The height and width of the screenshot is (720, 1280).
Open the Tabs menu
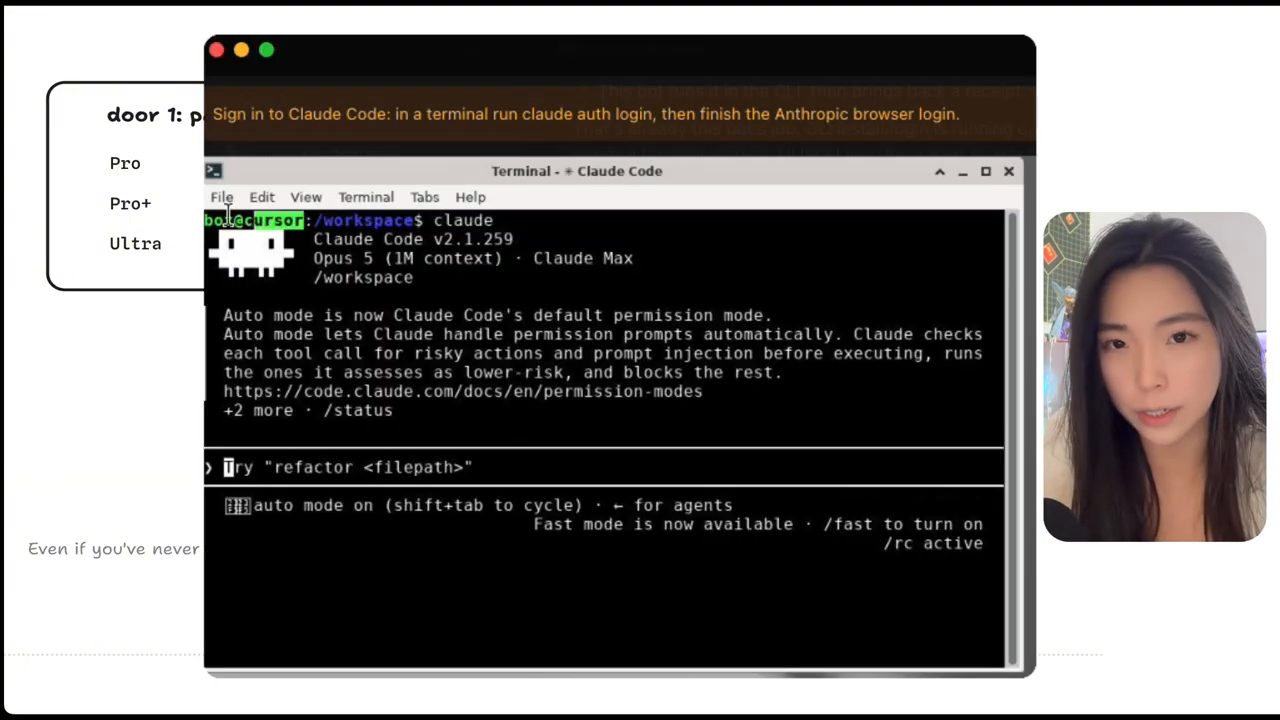(x=424, y=197)
